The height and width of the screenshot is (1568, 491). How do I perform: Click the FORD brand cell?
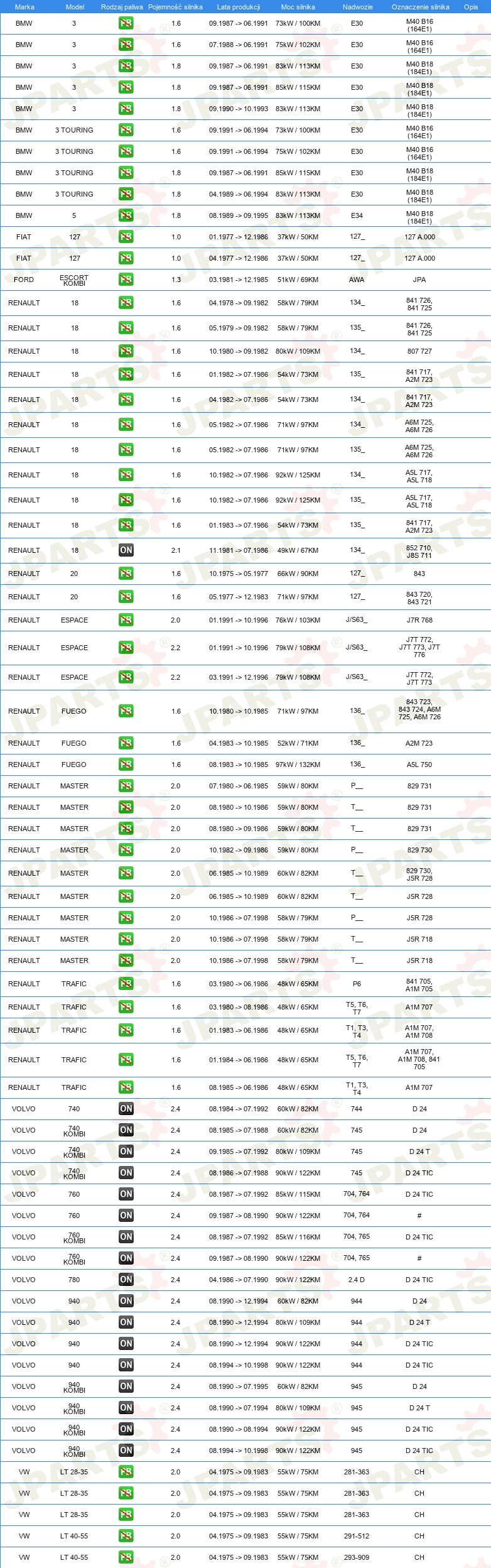[24, 280]
